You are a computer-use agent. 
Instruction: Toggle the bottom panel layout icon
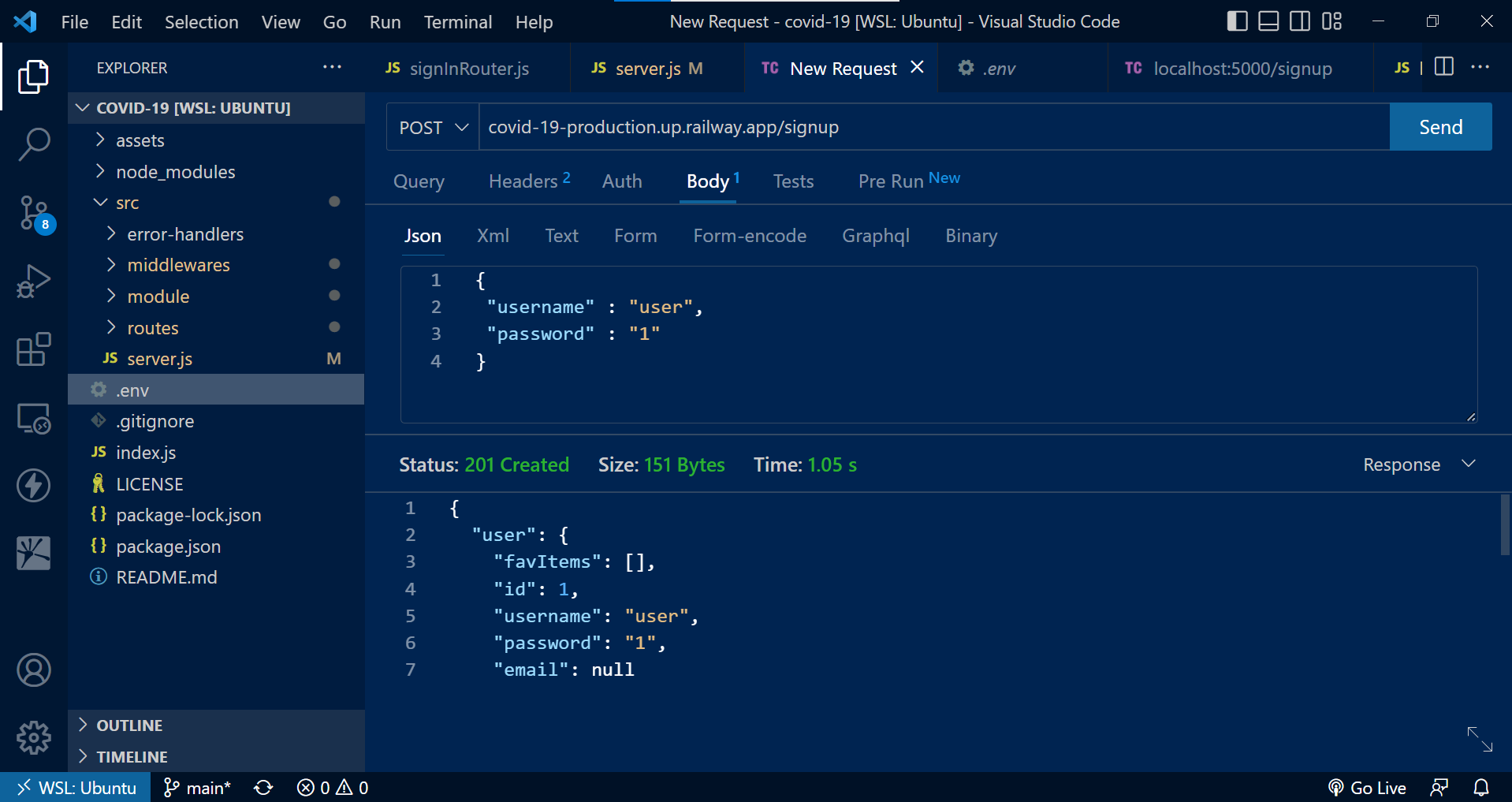tap(1268, 21)
